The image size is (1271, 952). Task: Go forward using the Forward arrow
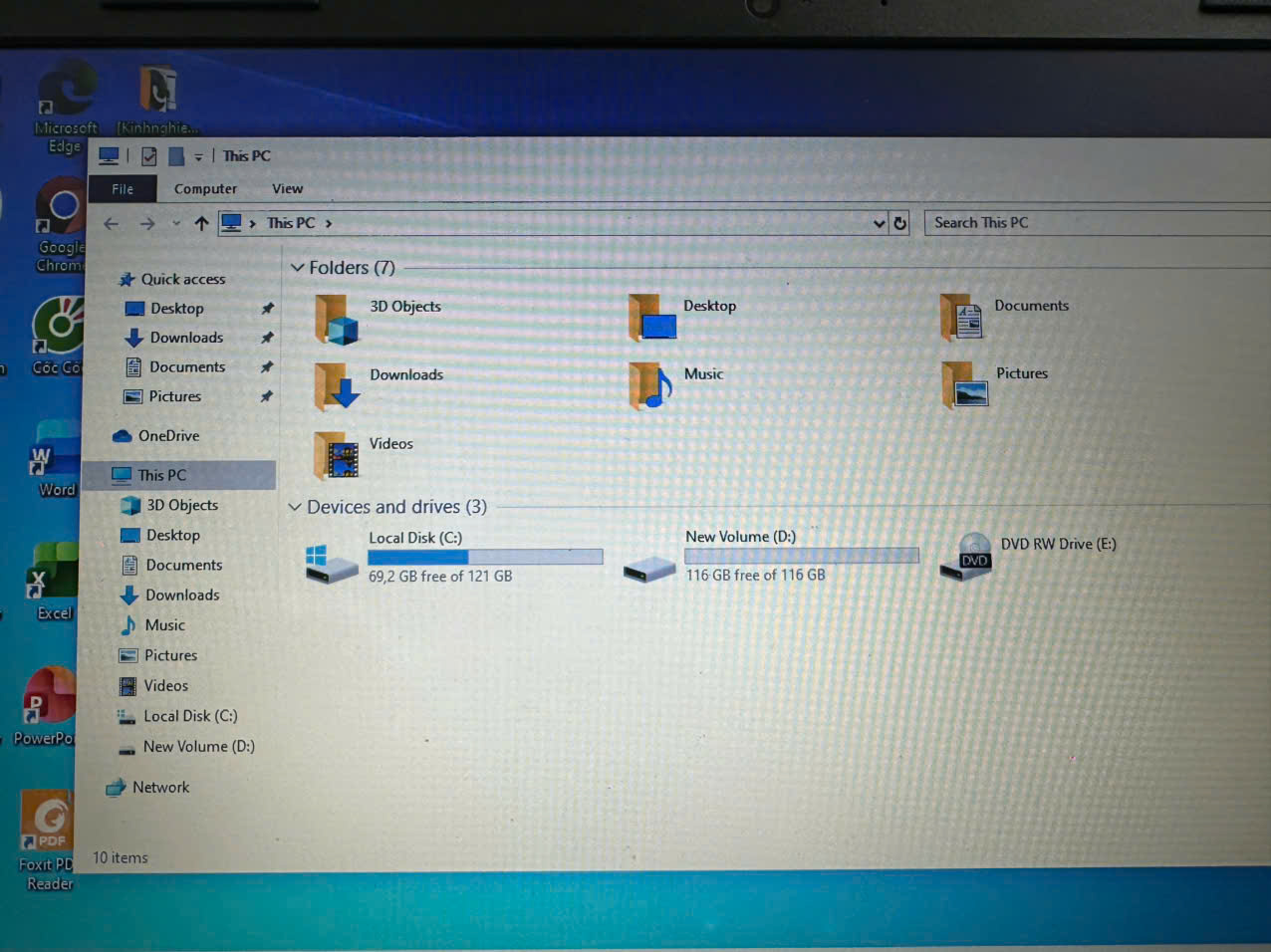point(147,223)
